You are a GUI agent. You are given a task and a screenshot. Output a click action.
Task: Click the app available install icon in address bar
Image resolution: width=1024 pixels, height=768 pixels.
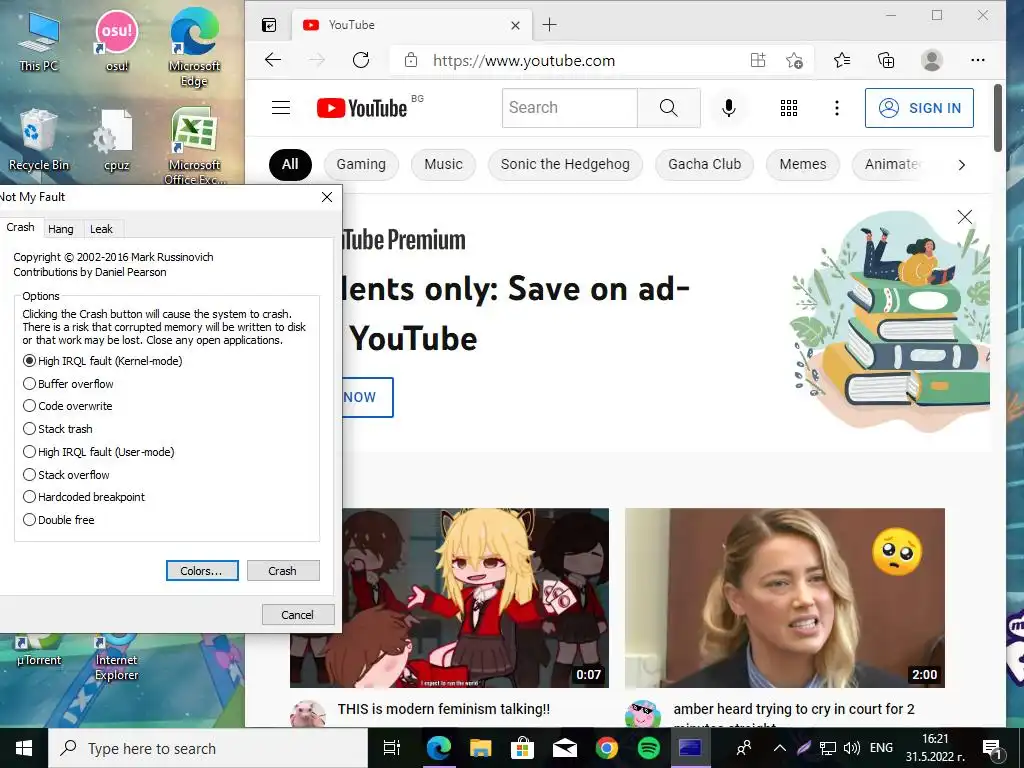tap(758, 60)
